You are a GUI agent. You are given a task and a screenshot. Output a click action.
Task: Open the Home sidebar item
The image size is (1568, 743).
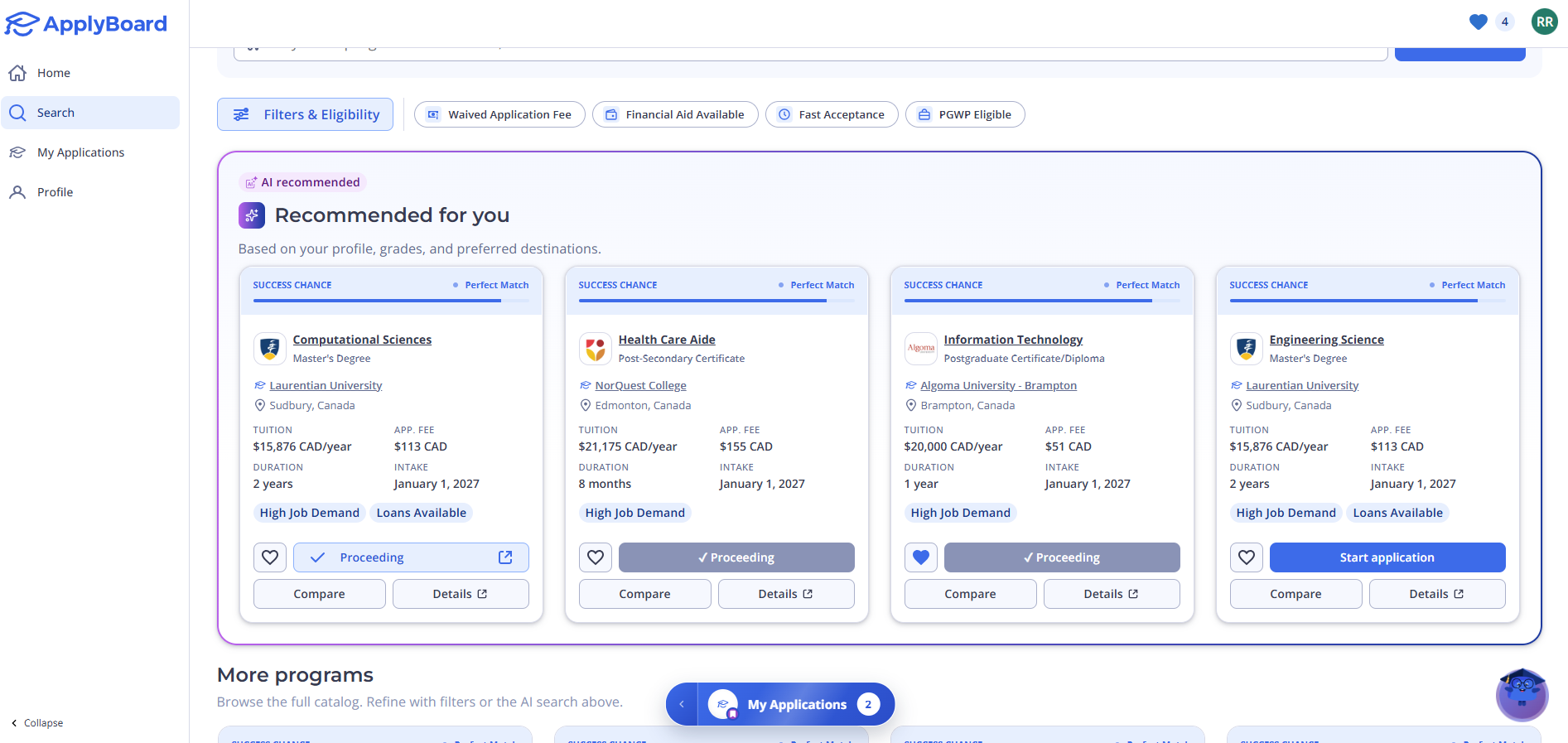click(90, 73)
